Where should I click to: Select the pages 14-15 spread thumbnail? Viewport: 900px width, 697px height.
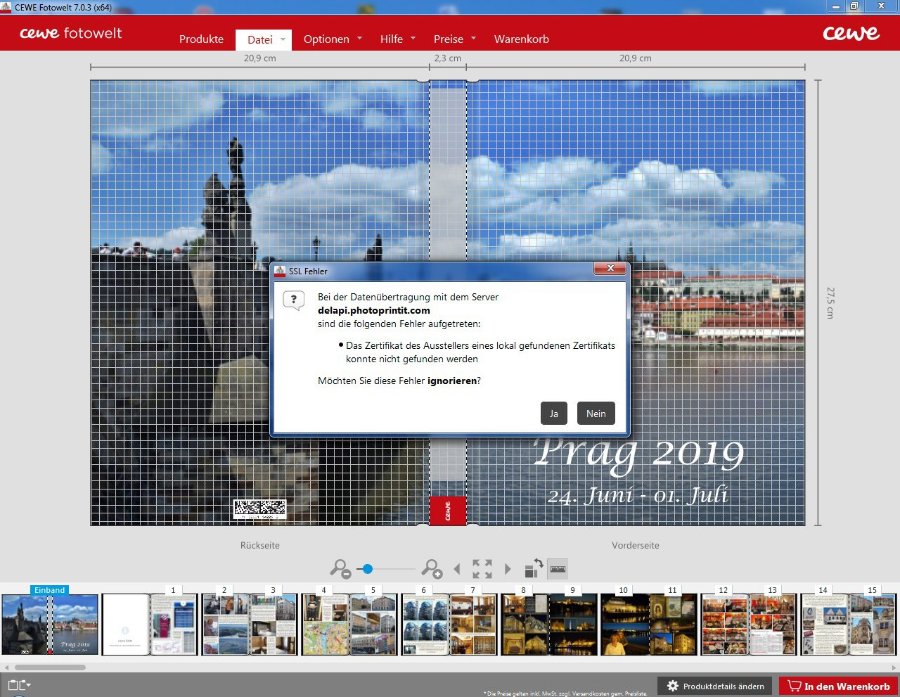[848, 625]
